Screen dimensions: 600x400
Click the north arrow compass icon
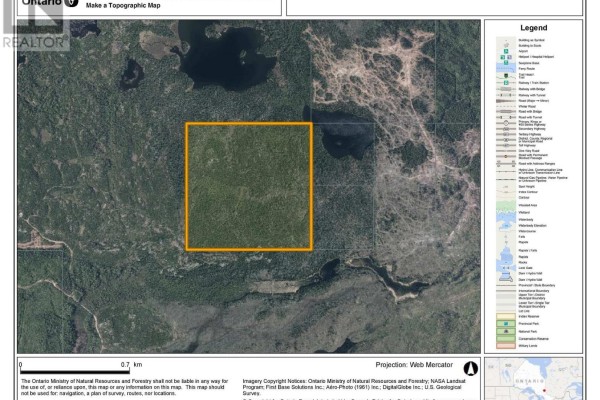click(471, 368)
